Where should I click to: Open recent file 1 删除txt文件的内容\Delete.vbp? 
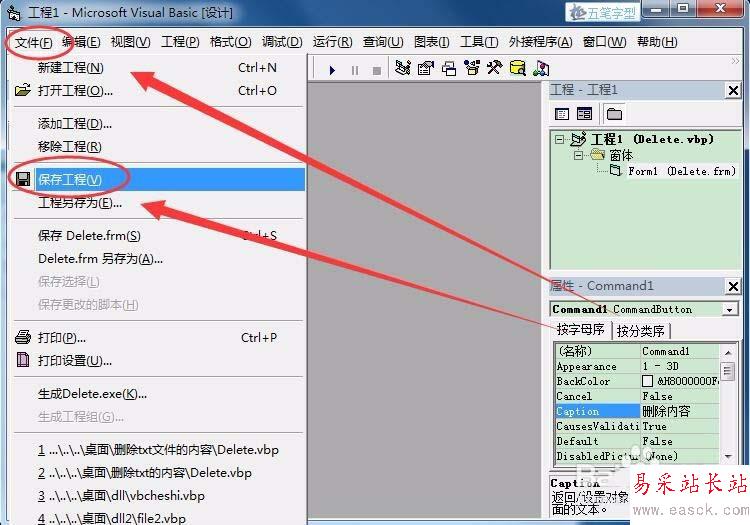tap(158, 450)
